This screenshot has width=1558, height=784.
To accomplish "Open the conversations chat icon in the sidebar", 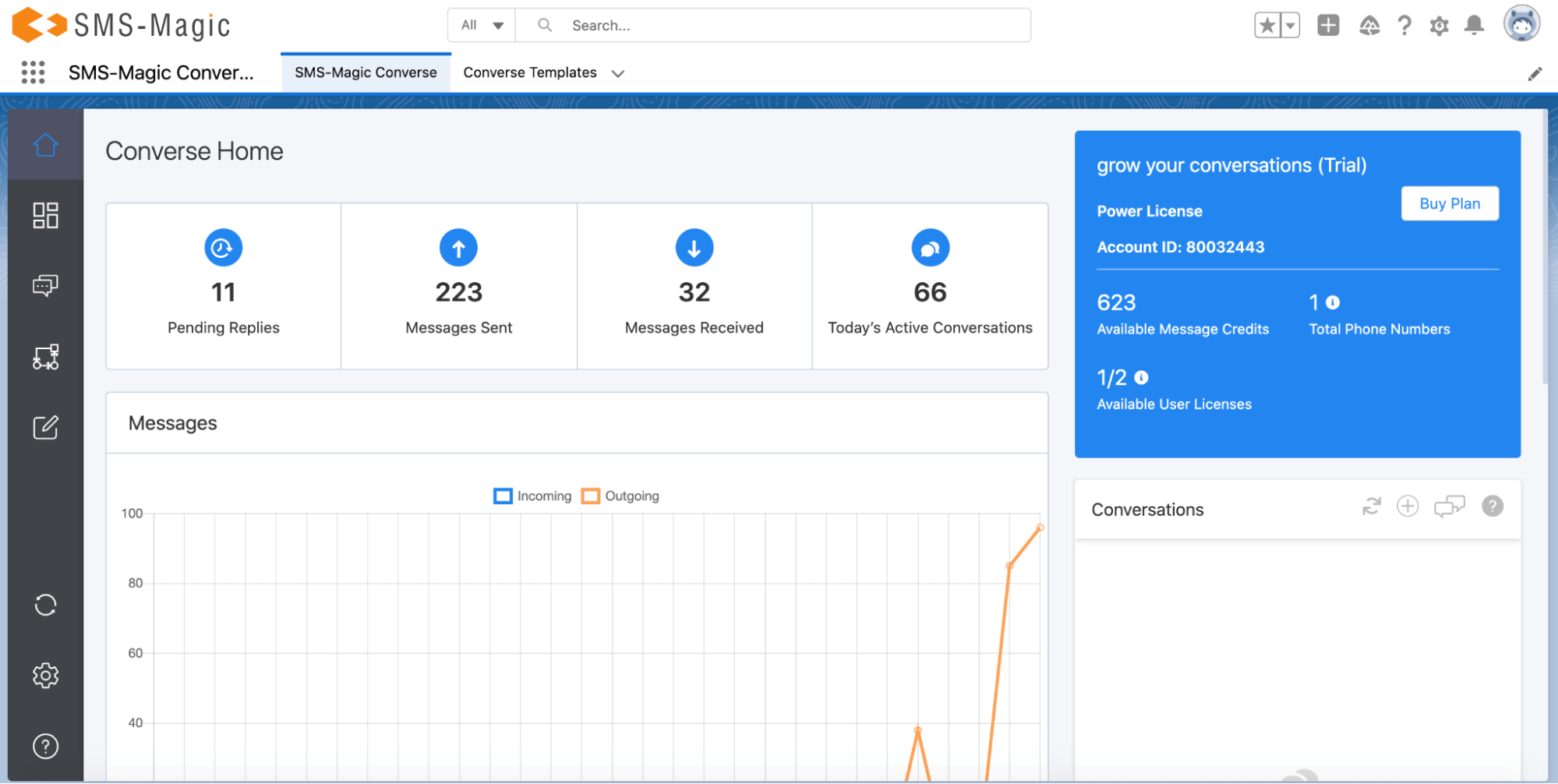I will tap(45, 286).
